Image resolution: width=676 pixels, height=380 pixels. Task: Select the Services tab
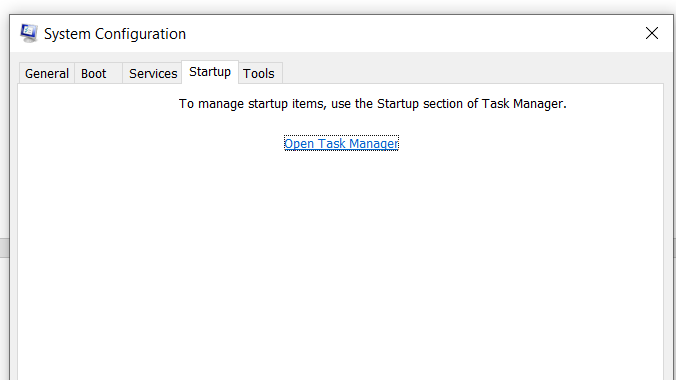[x=153, y=73]
